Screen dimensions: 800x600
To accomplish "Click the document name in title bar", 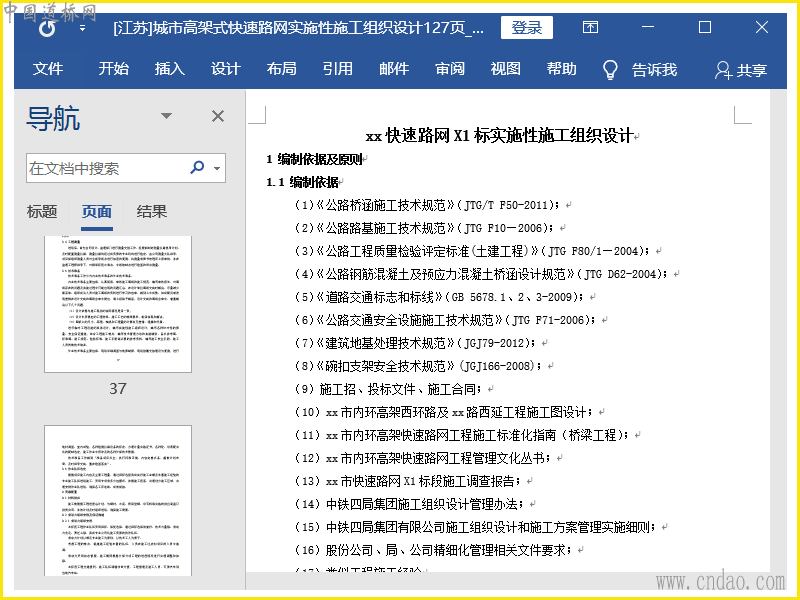I will pos(298,28).
